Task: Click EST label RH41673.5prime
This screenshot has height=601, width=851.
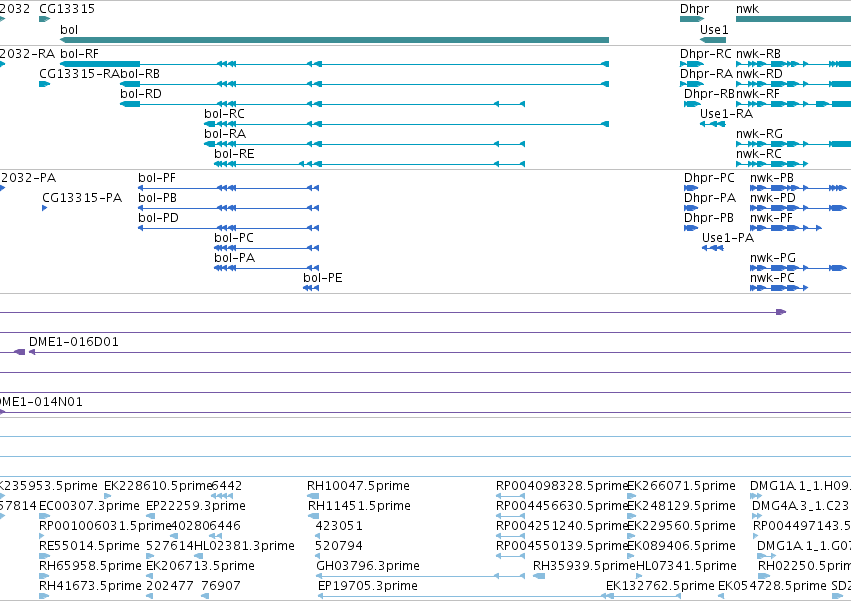Action: tap(90, 586)
